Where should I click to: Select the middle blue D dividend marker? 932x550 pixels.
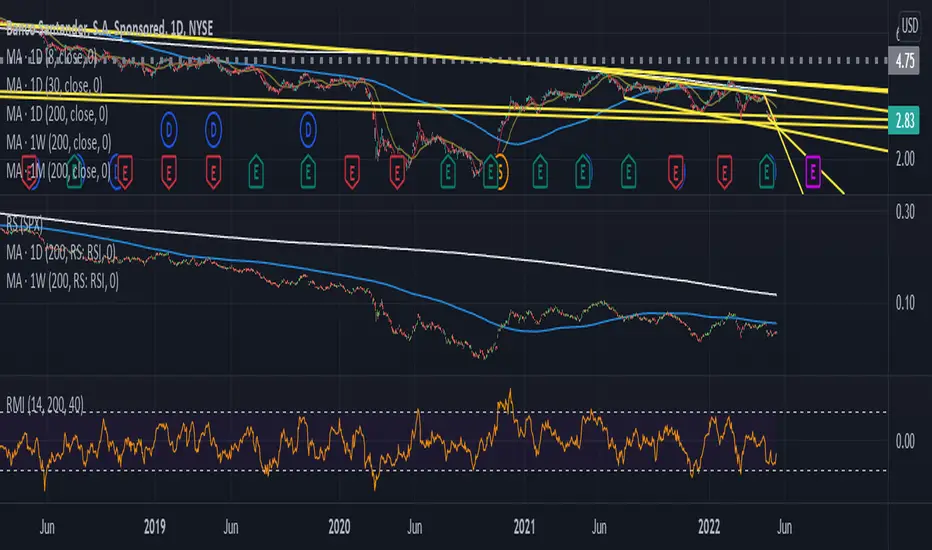[214, 128]
